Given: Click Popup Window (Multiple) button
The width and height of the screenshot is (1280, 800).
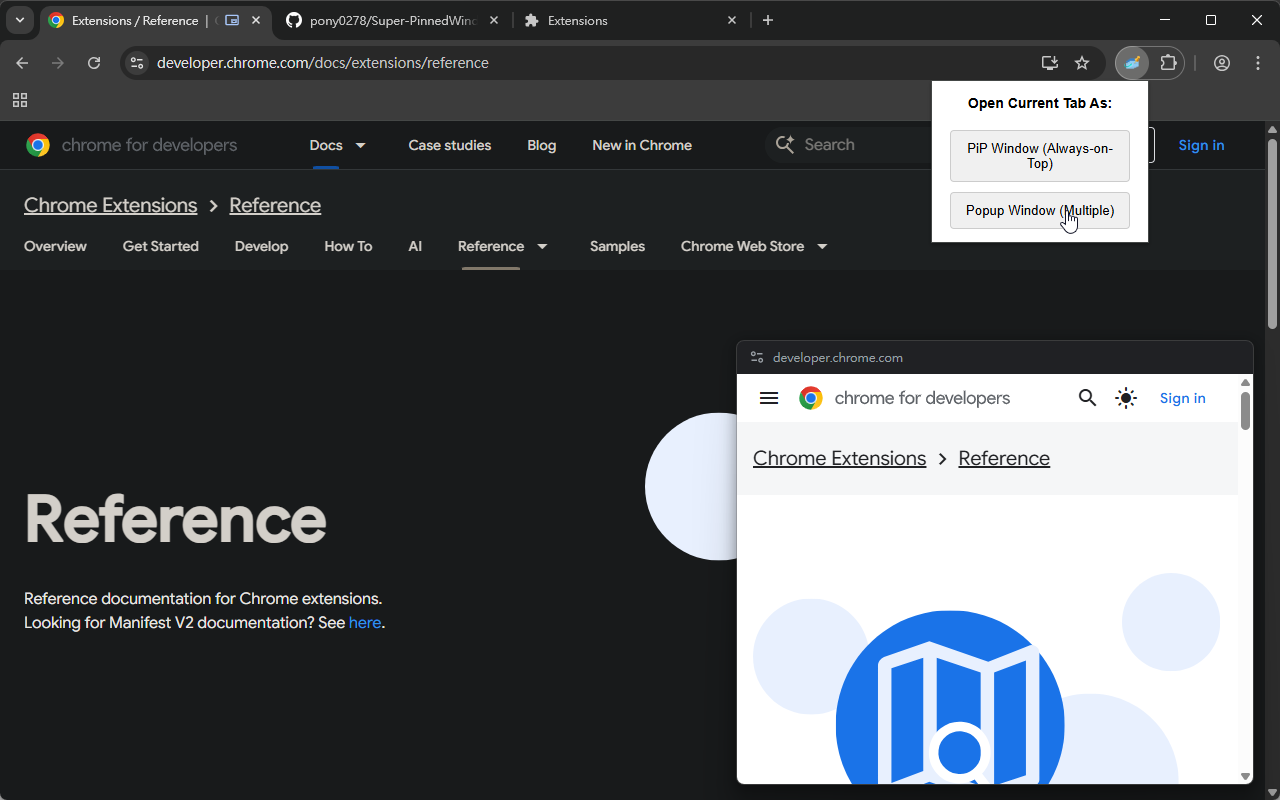Looking at the screenshot, I should 1040,211.
